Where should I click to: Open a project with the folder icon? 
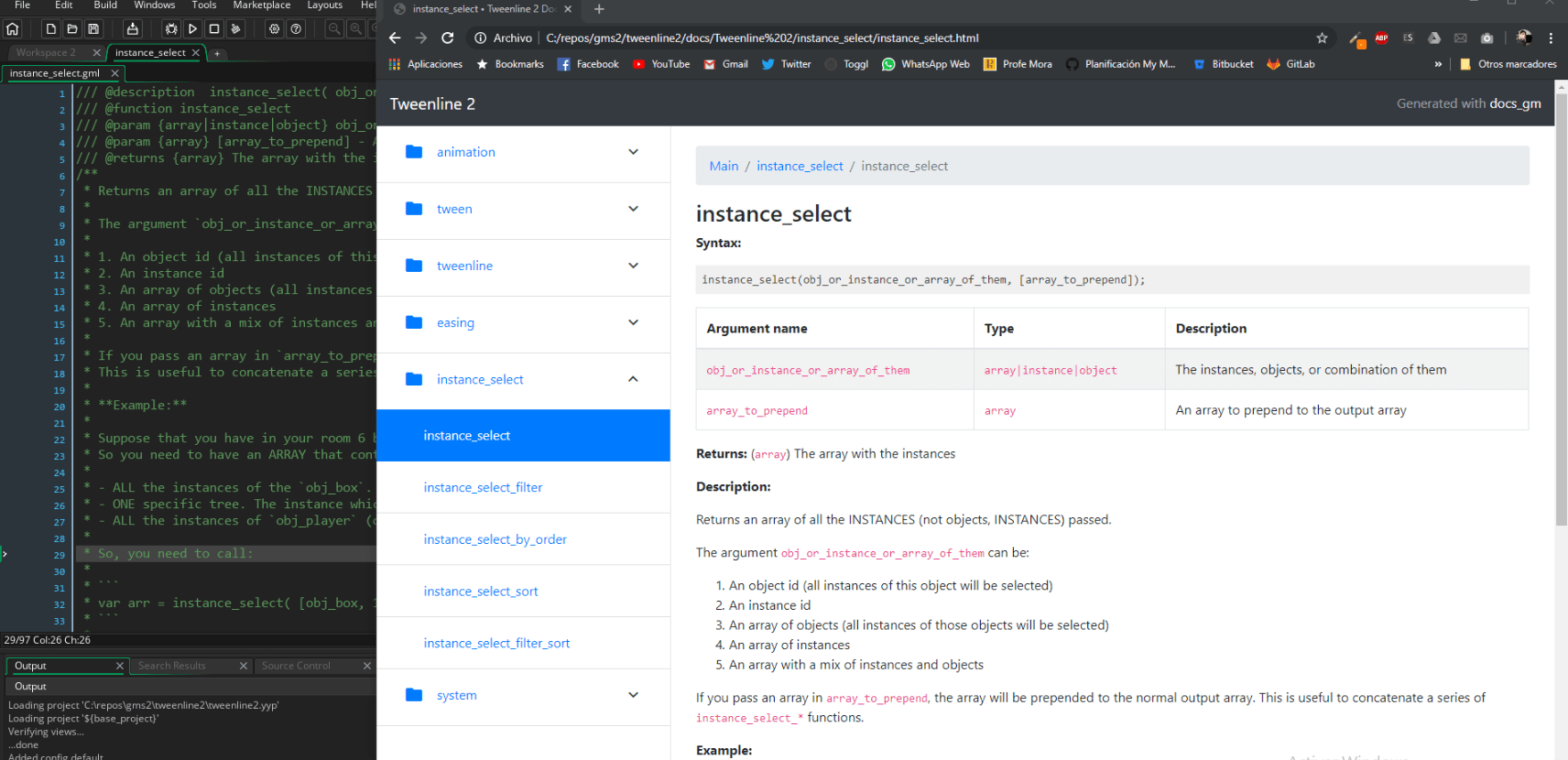72,29
